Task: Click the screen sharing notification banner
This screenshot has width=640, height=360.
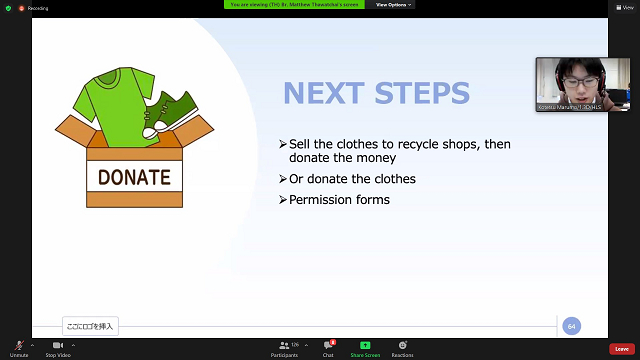Action: click(294, 4)
